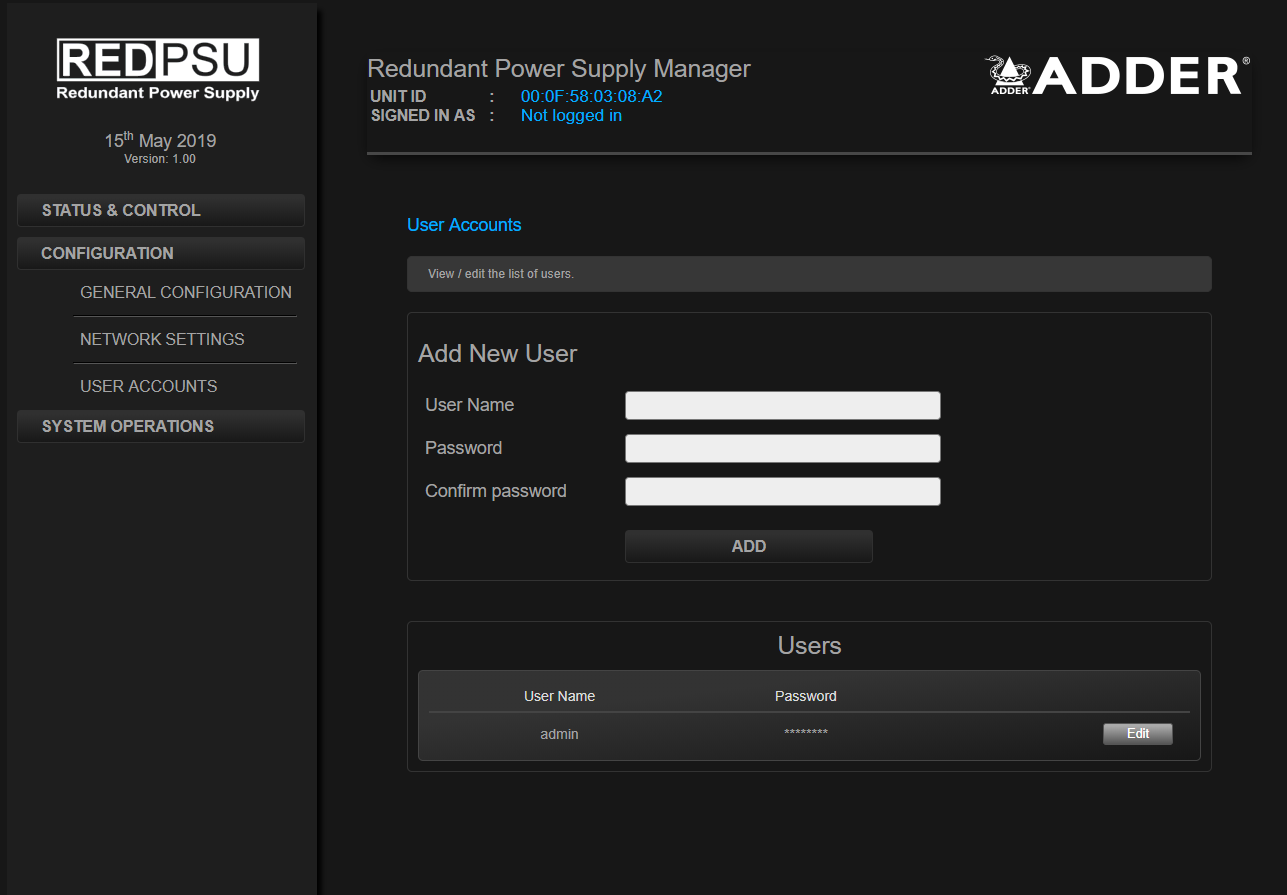Click the 'Not logged in' status text
This screenshot has width=1287, height=895.
tap(571, 116)
